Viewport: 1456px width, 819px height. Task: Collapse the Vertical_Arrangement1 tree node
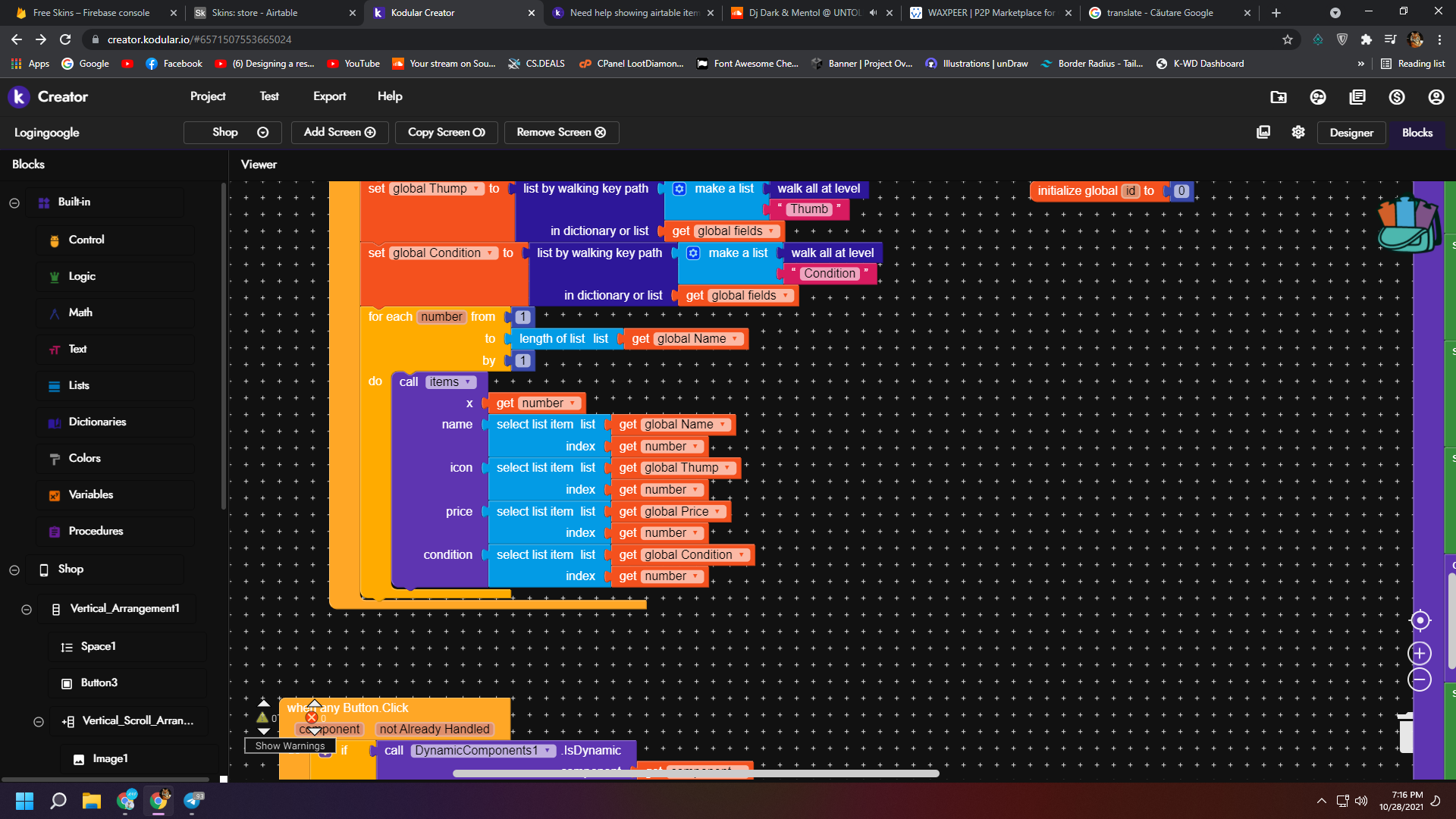pyautogui.click(x=27, y=609)
